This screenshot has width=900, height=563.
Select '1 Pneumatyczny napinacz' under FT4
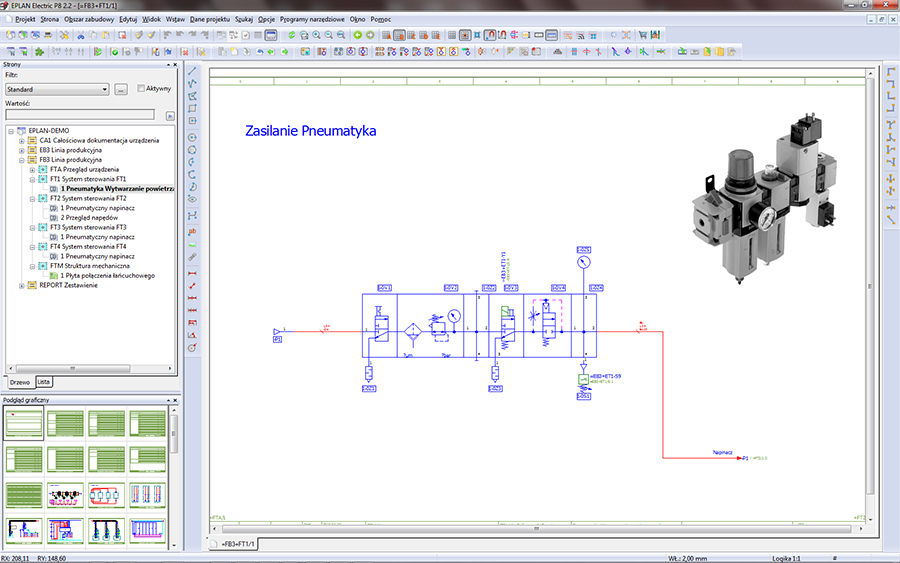tap(97, 257)
